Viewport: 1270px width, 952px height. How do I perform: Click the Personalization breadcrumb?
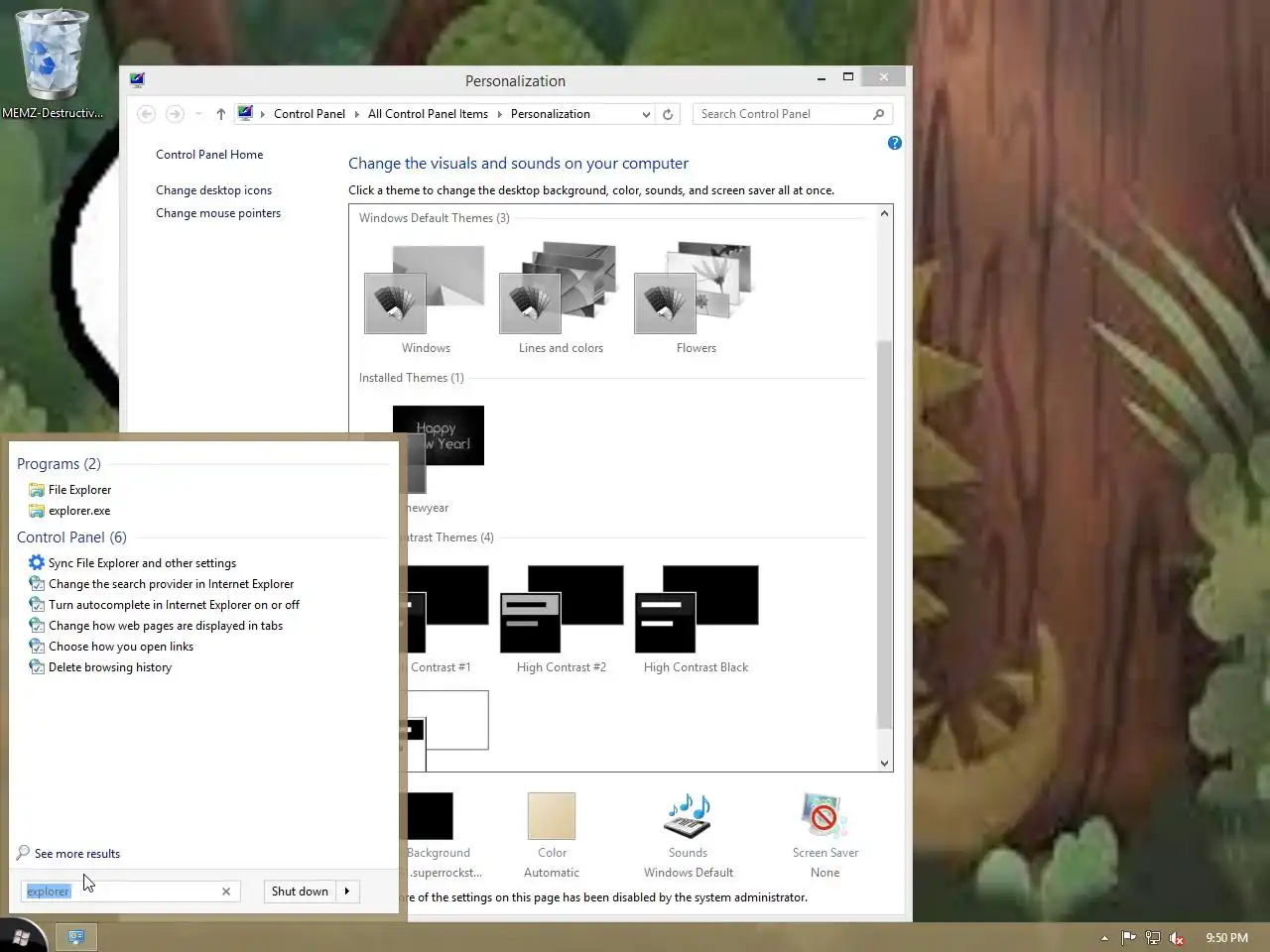tap(550, 114)
